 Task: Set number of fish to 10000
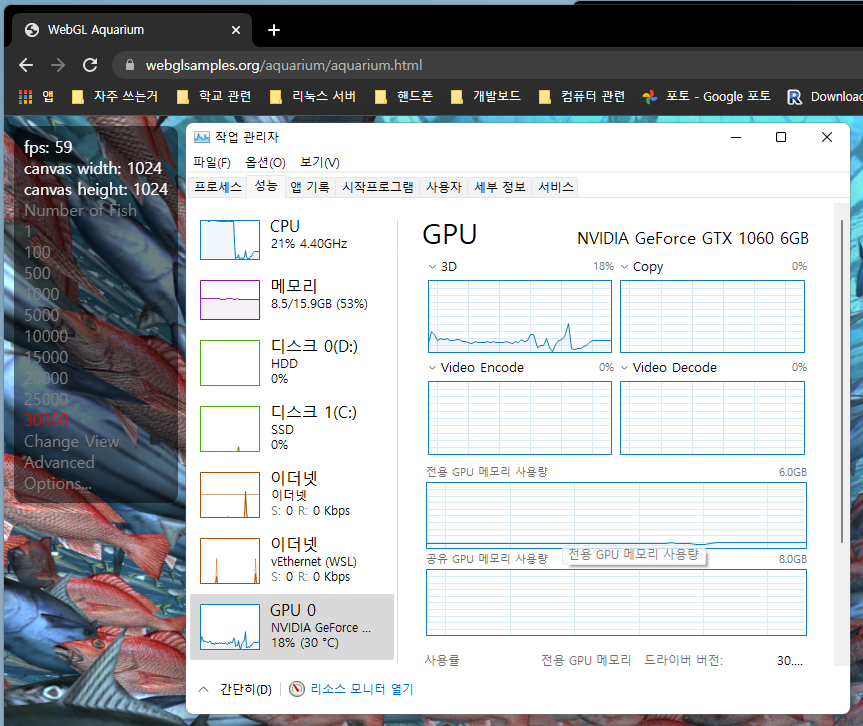(46, 336)
